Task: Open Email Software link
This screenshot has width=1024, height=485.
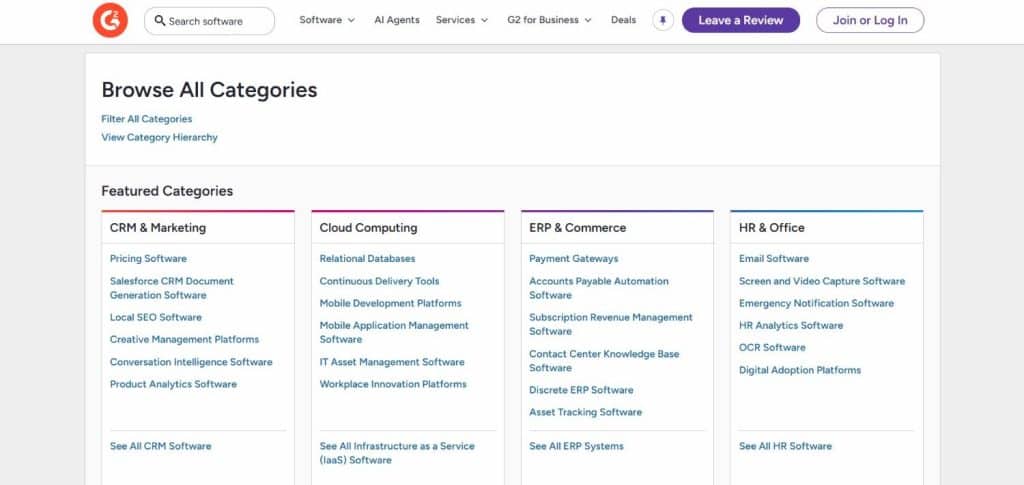Action: [x=774, y=259]
